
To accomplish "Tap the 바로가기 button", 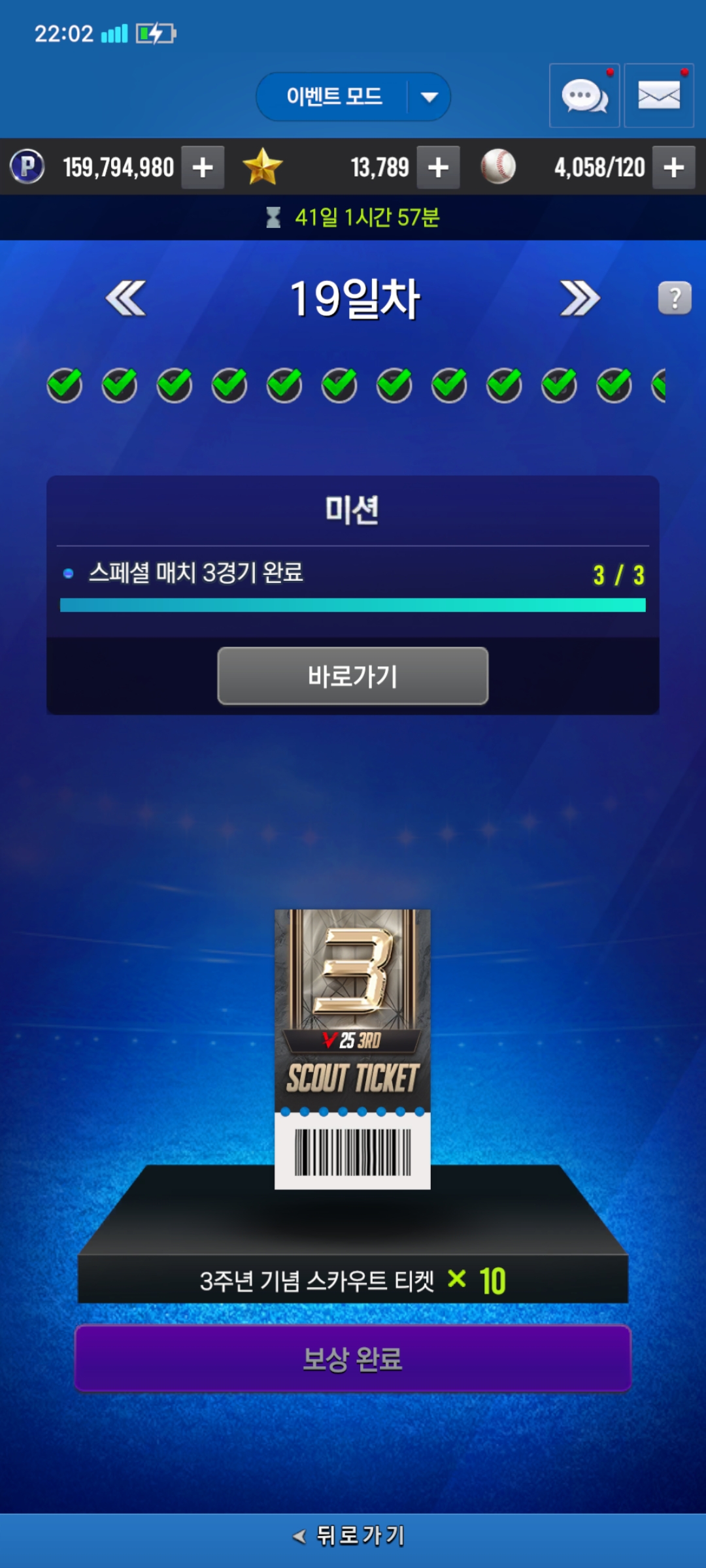I will [353, 676].
